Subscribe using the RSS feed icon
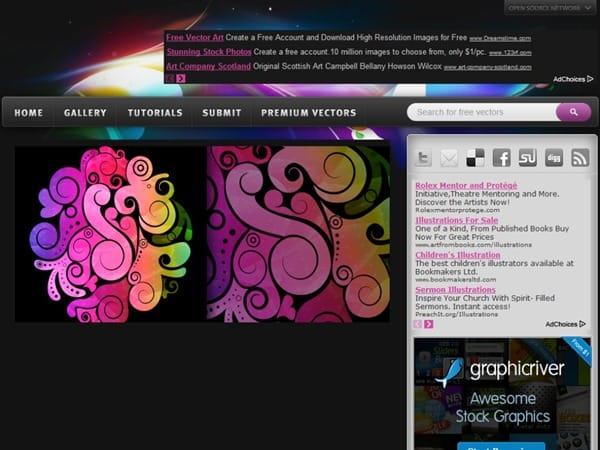Viewport: 600px width, 450px height. click(x=580, y=158)
